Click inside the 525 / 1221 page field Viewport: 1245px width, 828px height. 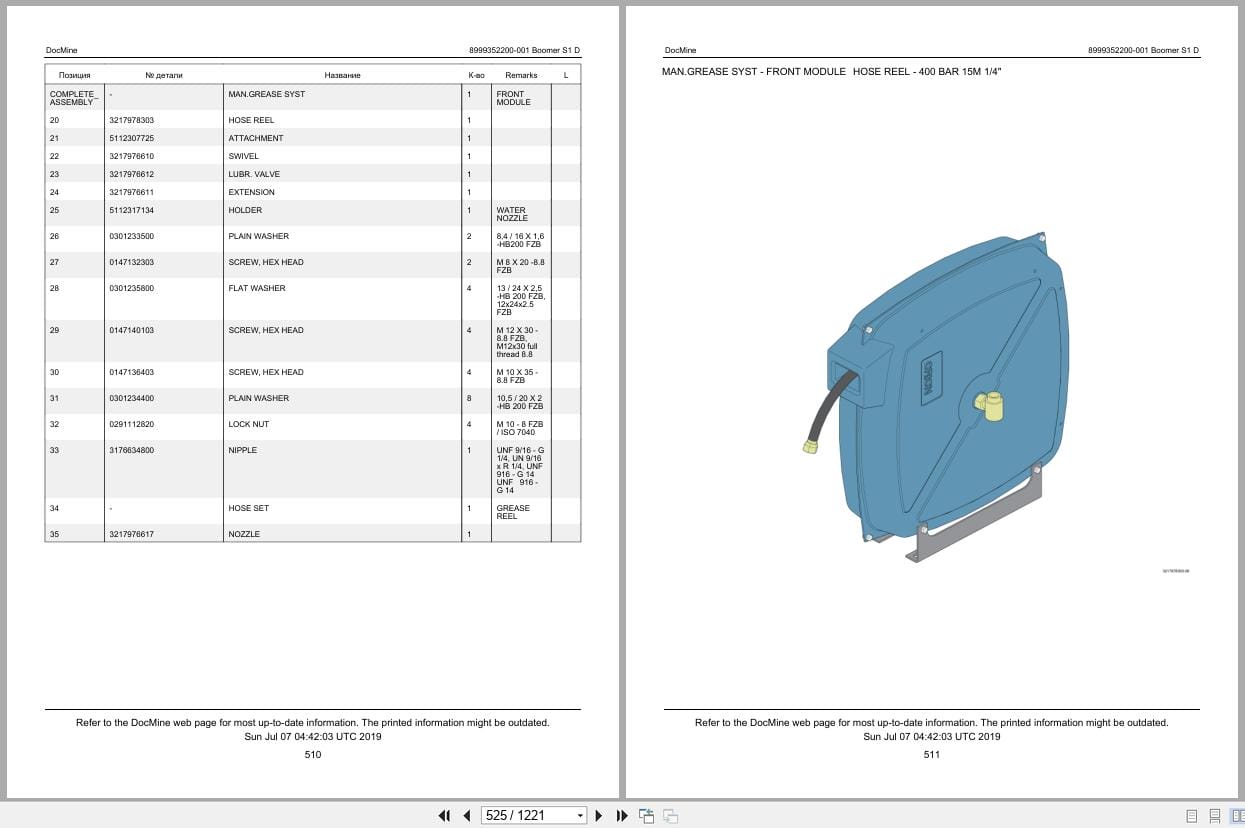(530, 815)
